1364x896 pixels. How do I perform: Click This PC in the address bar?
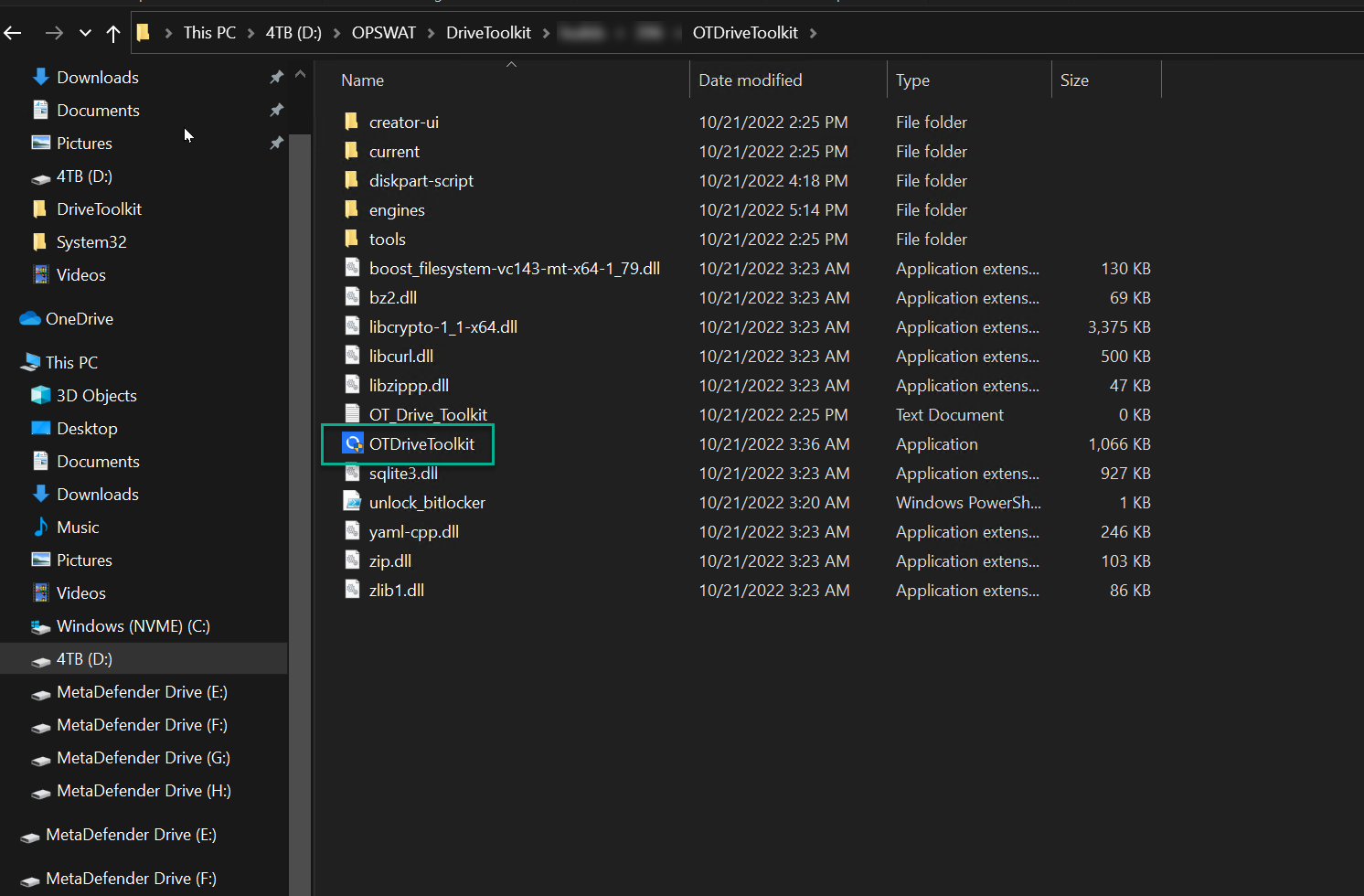209,33
